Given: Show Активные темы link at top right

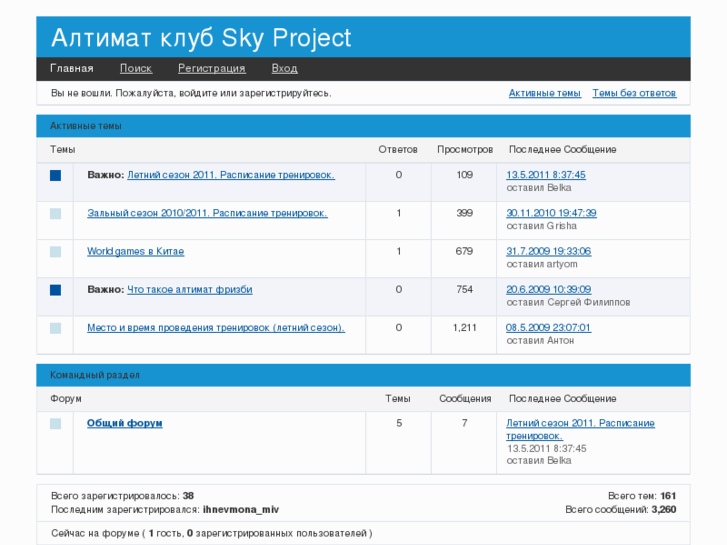Looking at the screenshot, I should (544, 93).
